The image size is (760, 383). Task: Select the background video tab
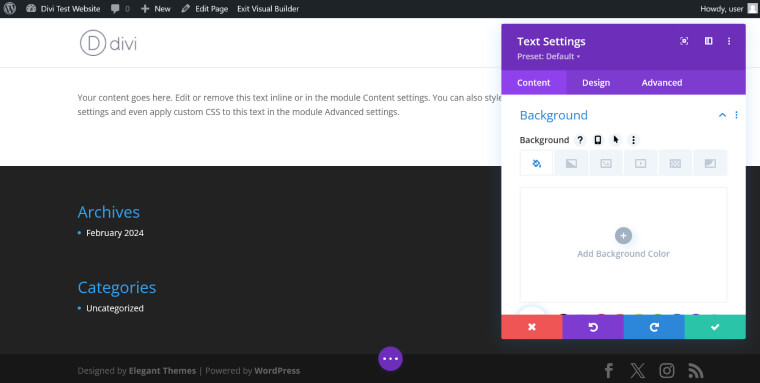point(641,163)
